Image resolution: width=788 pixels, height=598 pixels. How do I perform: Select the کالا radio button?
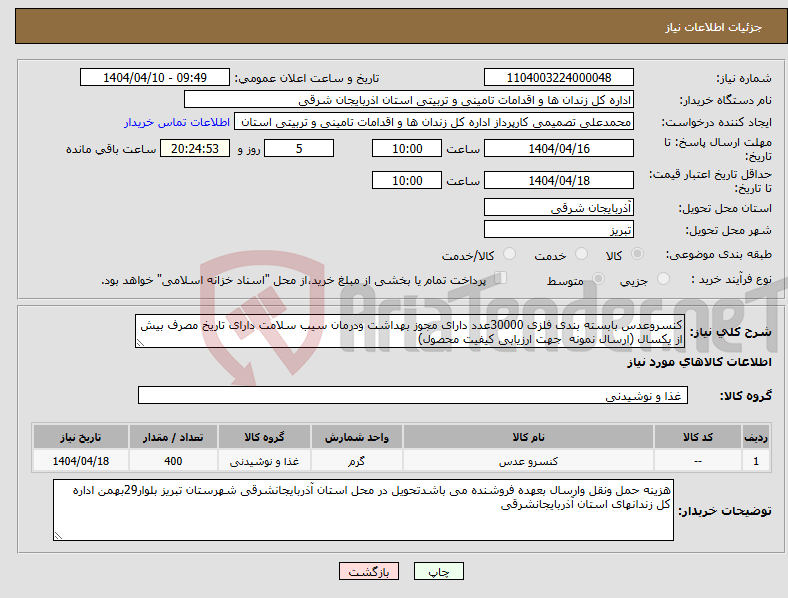tap(637, 254)
